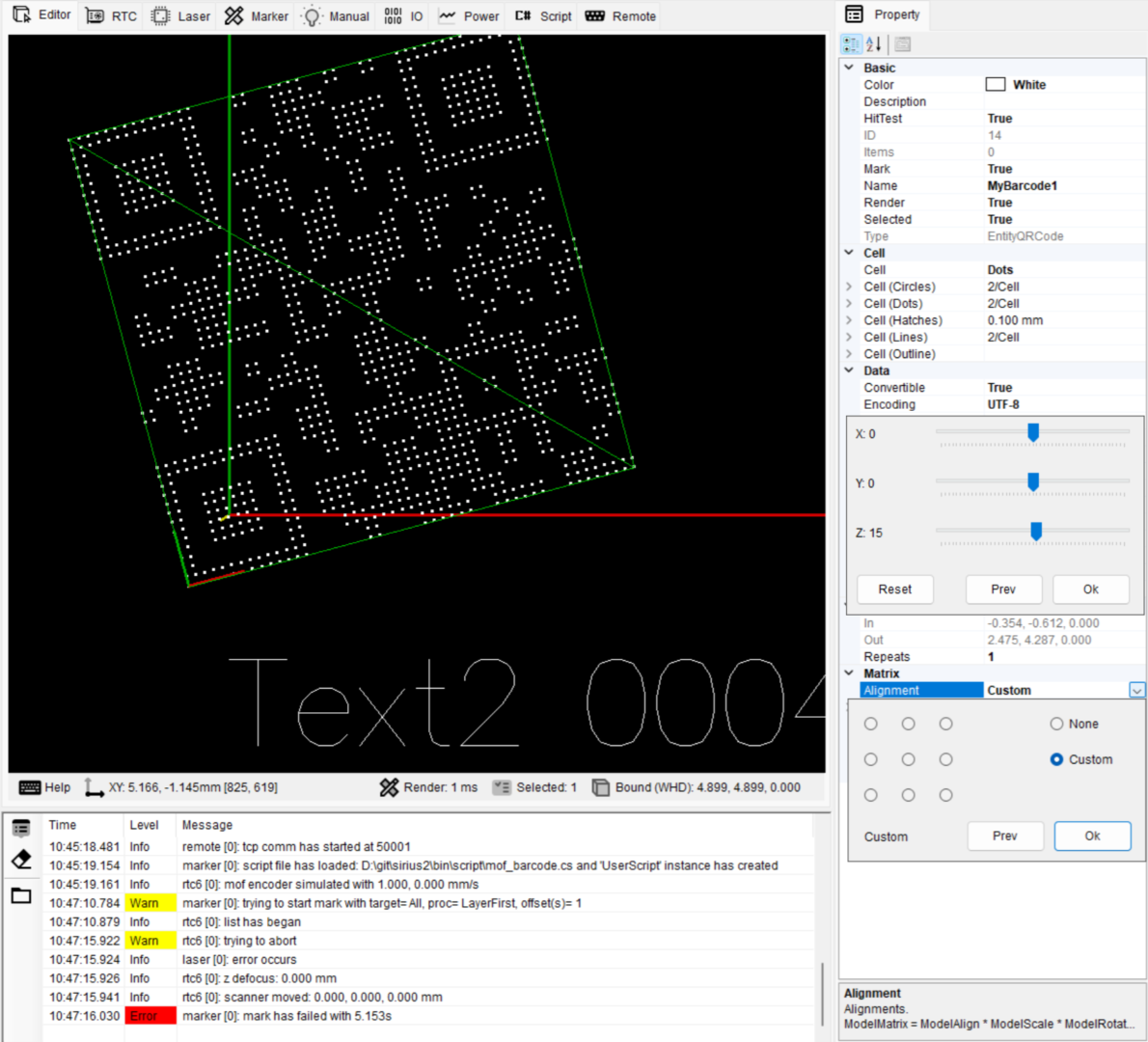Screen dimensions: 1148x1042
Task: Open log folder icon
Action: 21,894
